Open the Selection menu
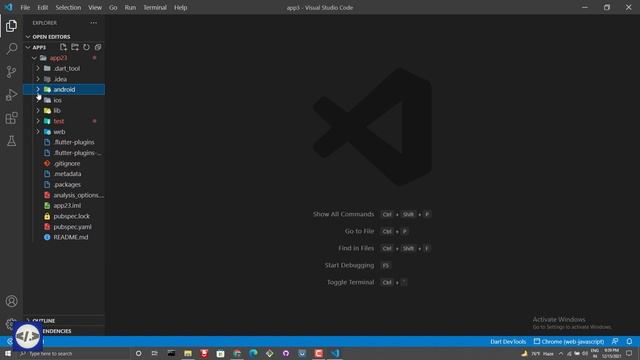The height and width of the screenshot is (360, 640). pos(68,7)
